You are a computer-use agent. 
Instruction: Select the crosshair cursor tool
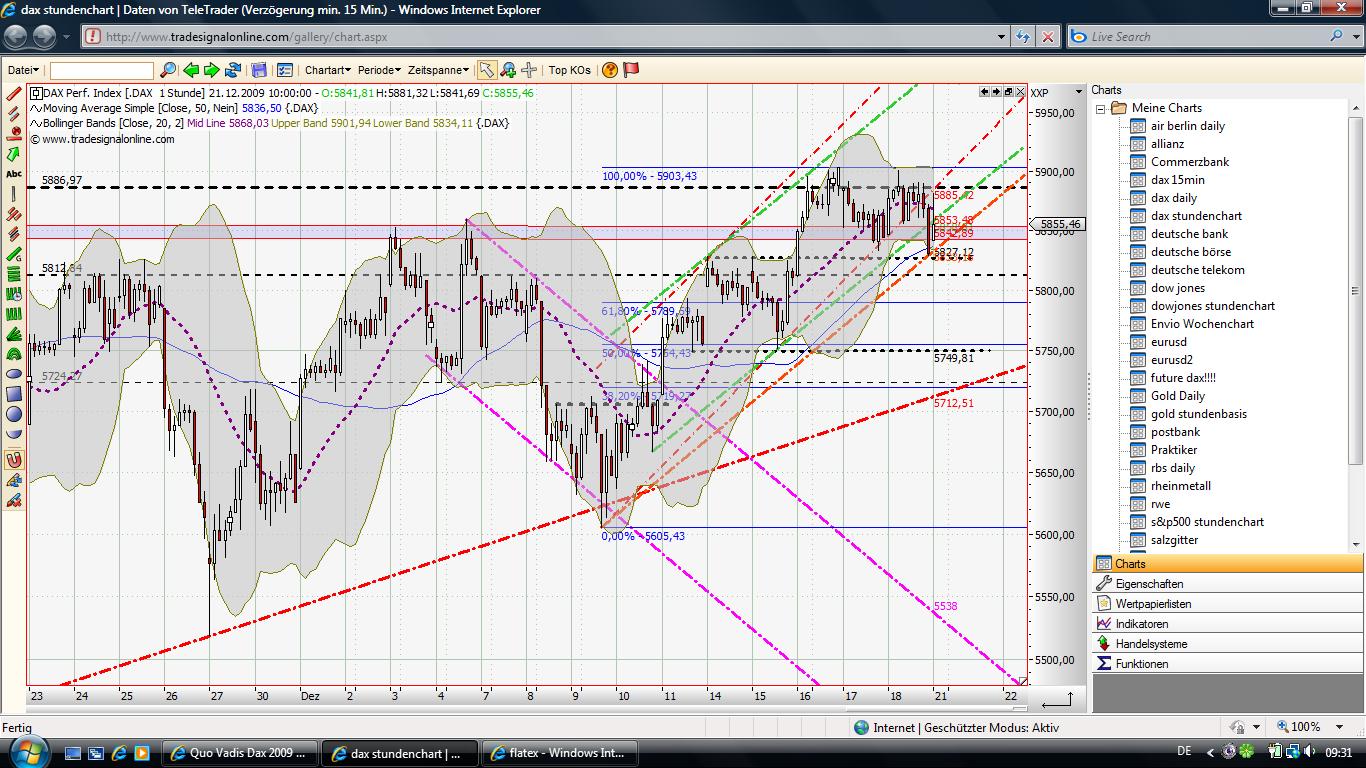[528, 70]
